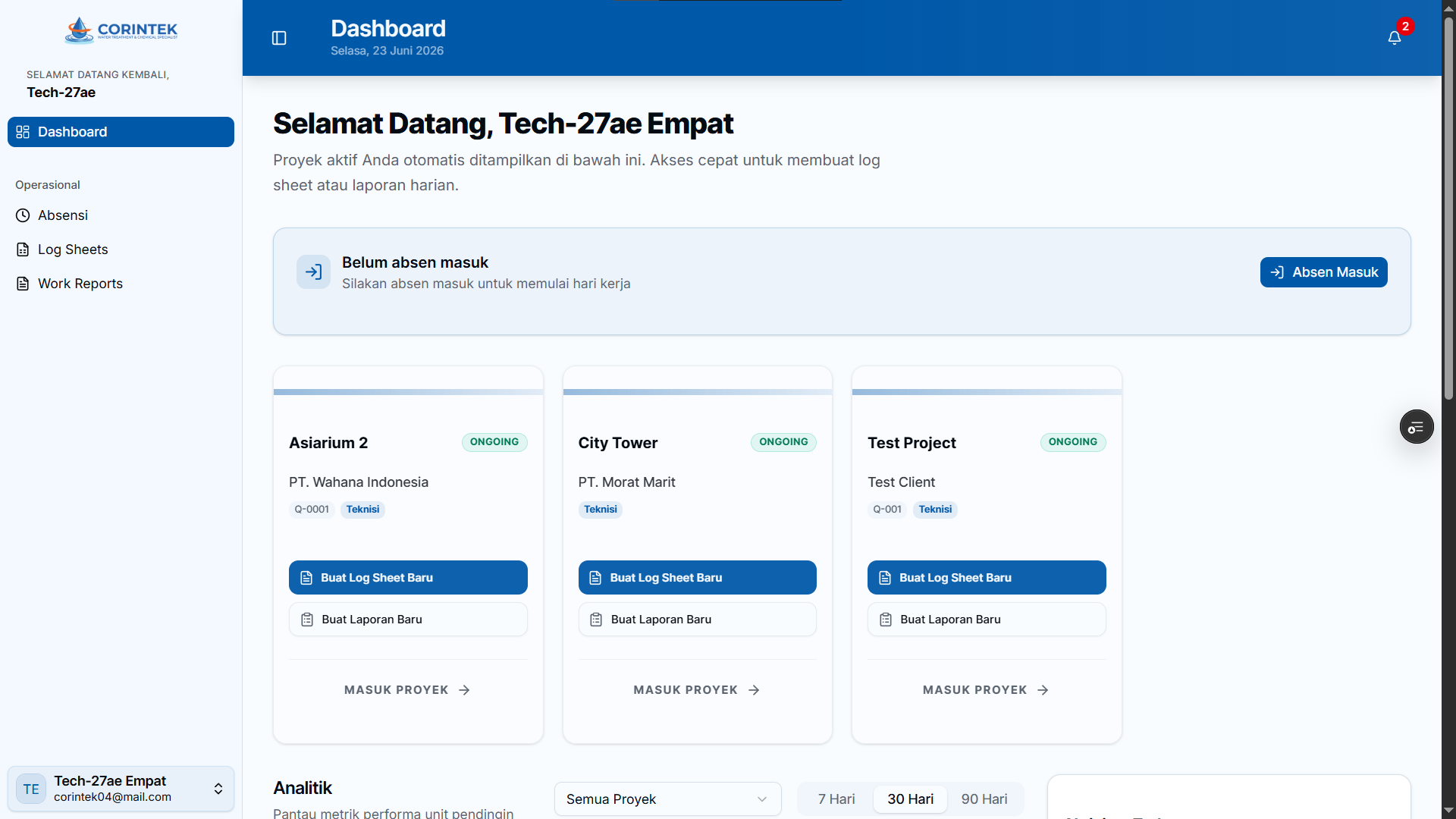Expand the Semua Proyek dropdown
This screenshot has height=819, width=1456.
667,799
